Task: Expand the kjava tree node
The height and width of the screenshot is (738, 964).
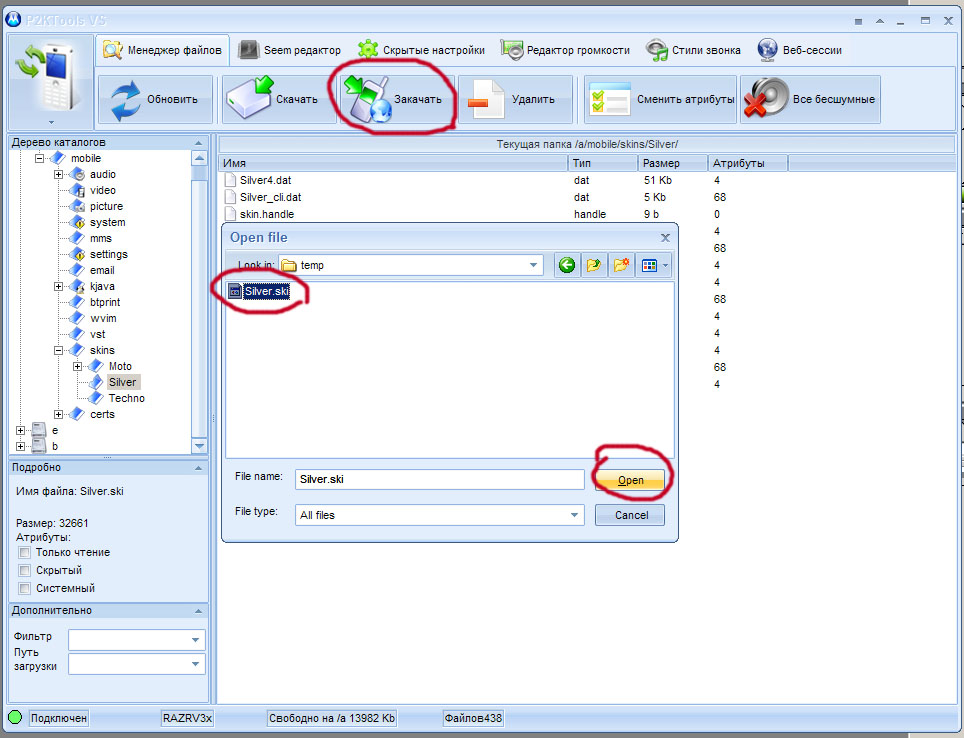Action: 58,286
